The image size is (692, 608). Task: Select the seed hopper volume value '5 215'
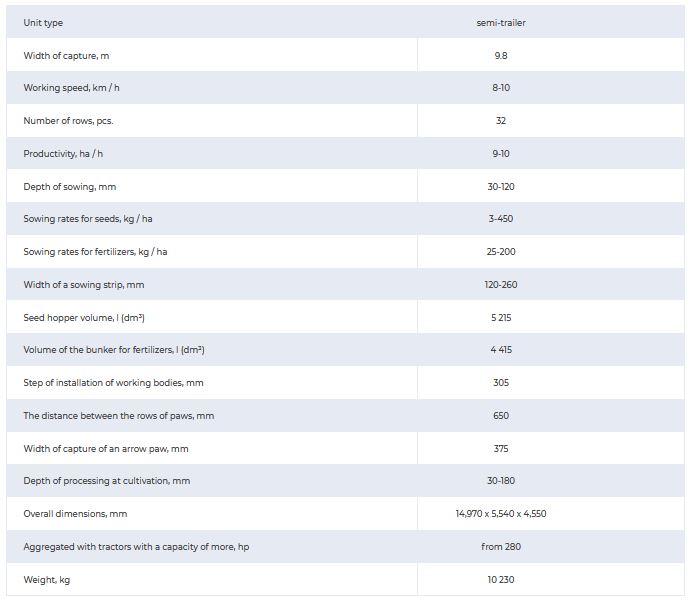(x=500, y=318)
